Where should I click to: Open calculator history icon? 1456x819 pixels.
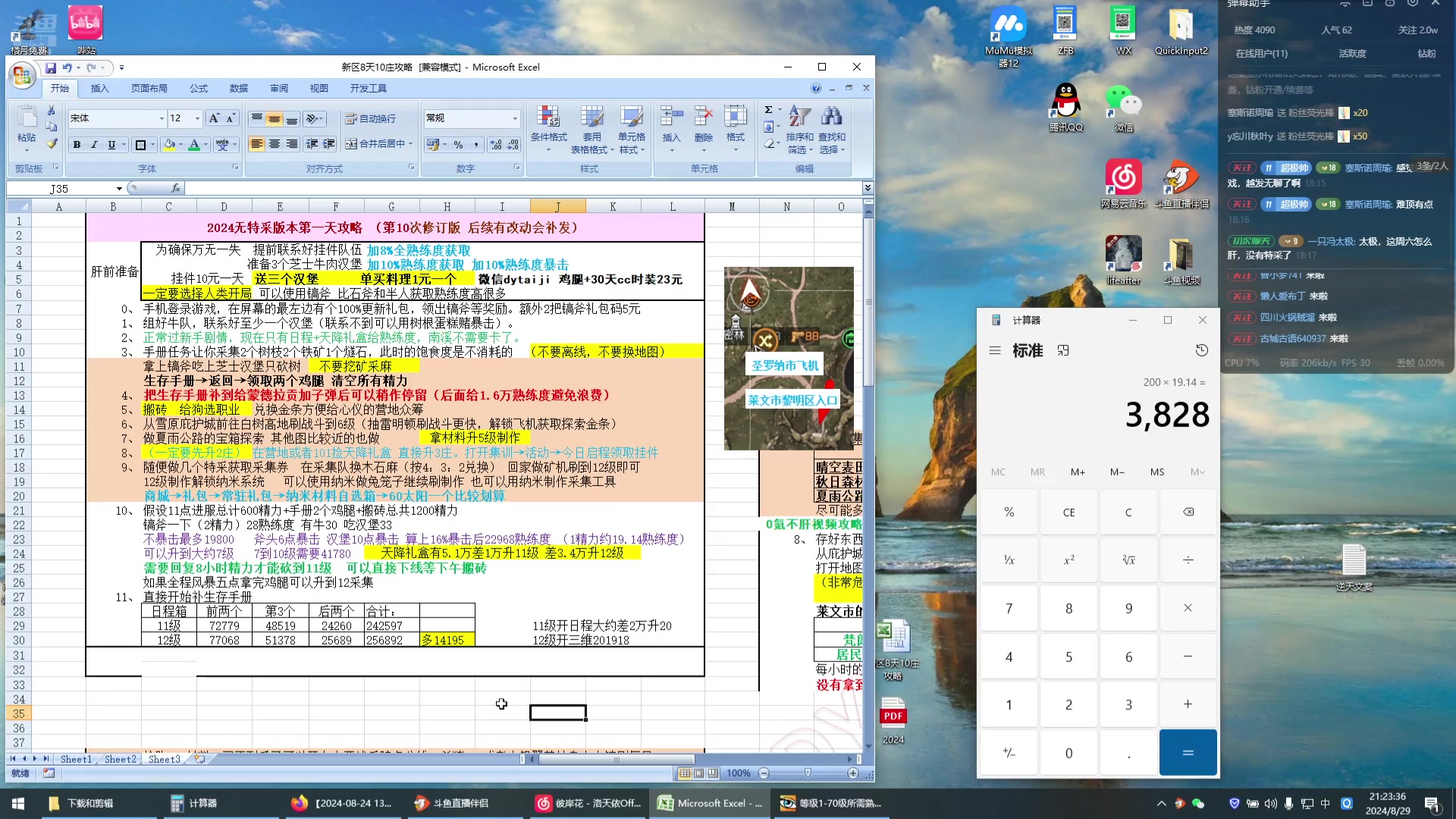coord(1202,350)
